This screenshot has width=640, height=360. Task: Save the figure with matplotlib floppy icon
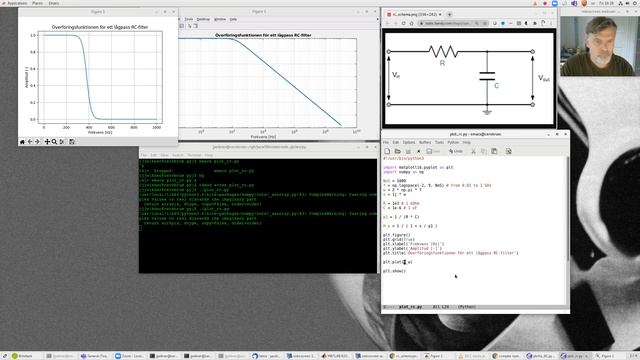pos(72,142)
